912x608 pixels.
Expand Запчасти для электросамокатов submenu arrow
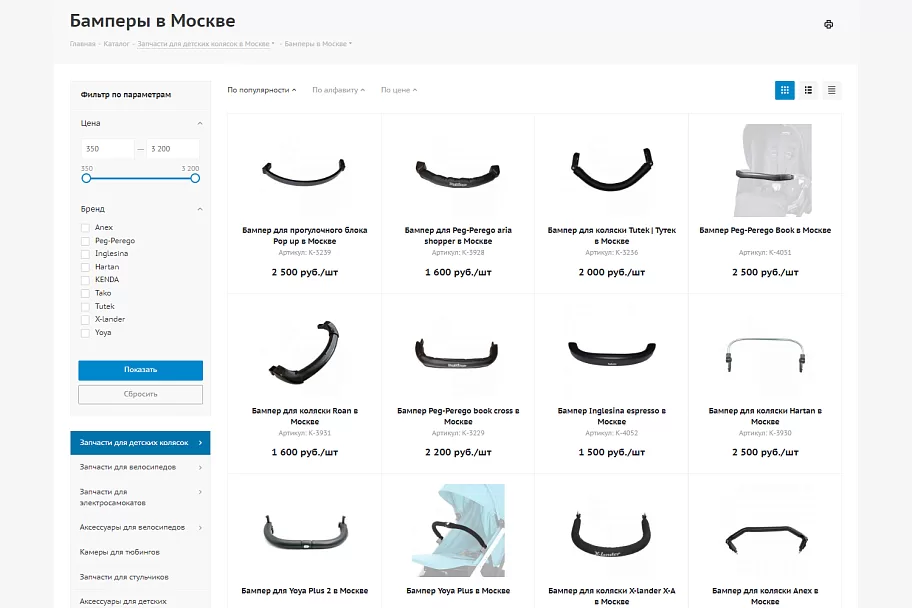(x=200, y=492)
